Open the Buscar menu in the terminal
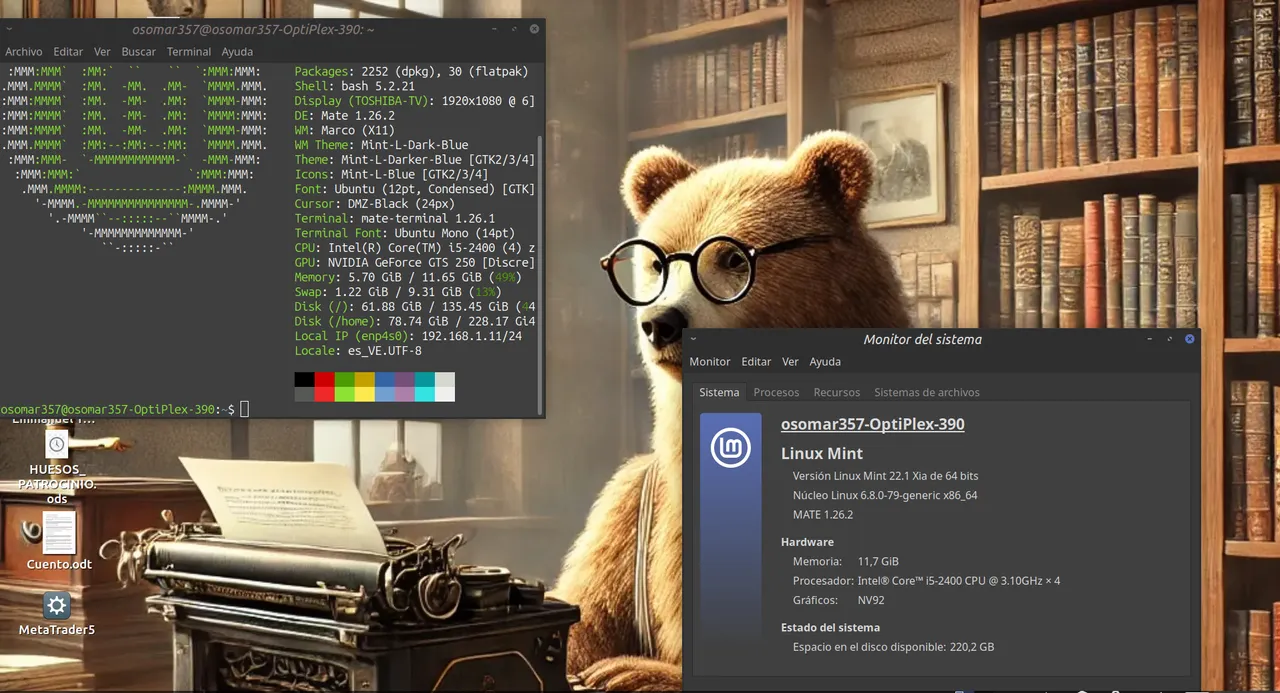This screenshot has height=693, width=1280. coord(139,51)
